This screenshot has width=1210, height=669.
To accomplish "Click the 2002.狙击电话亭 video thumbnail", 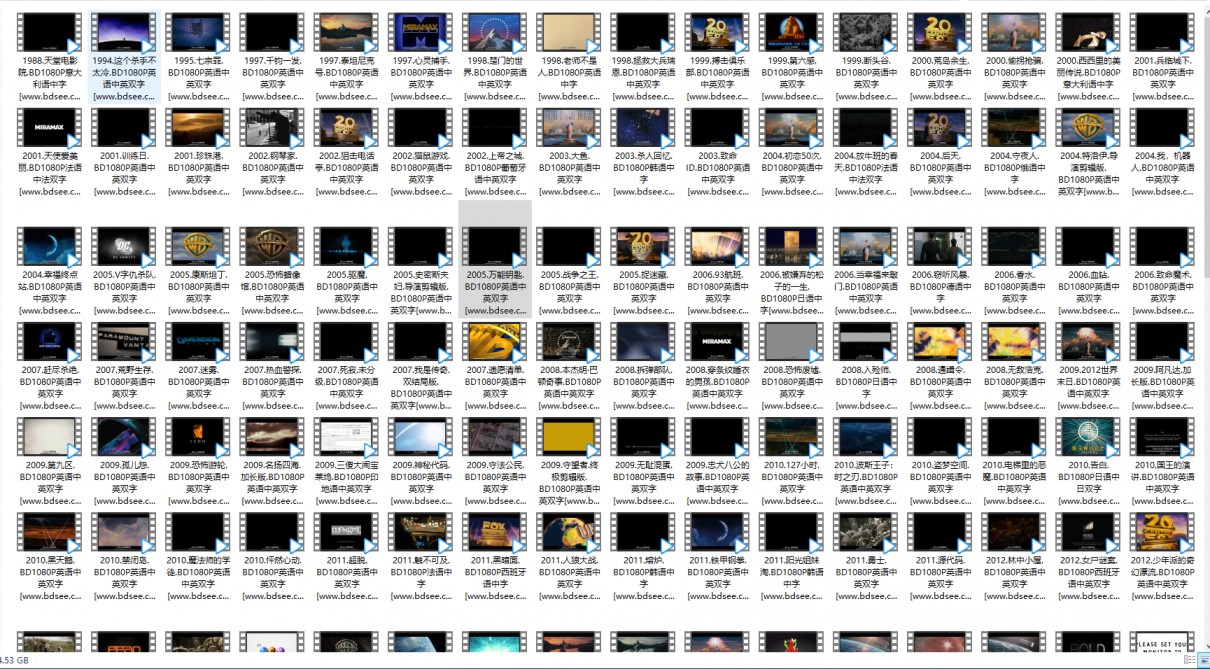I will [346, 128].
